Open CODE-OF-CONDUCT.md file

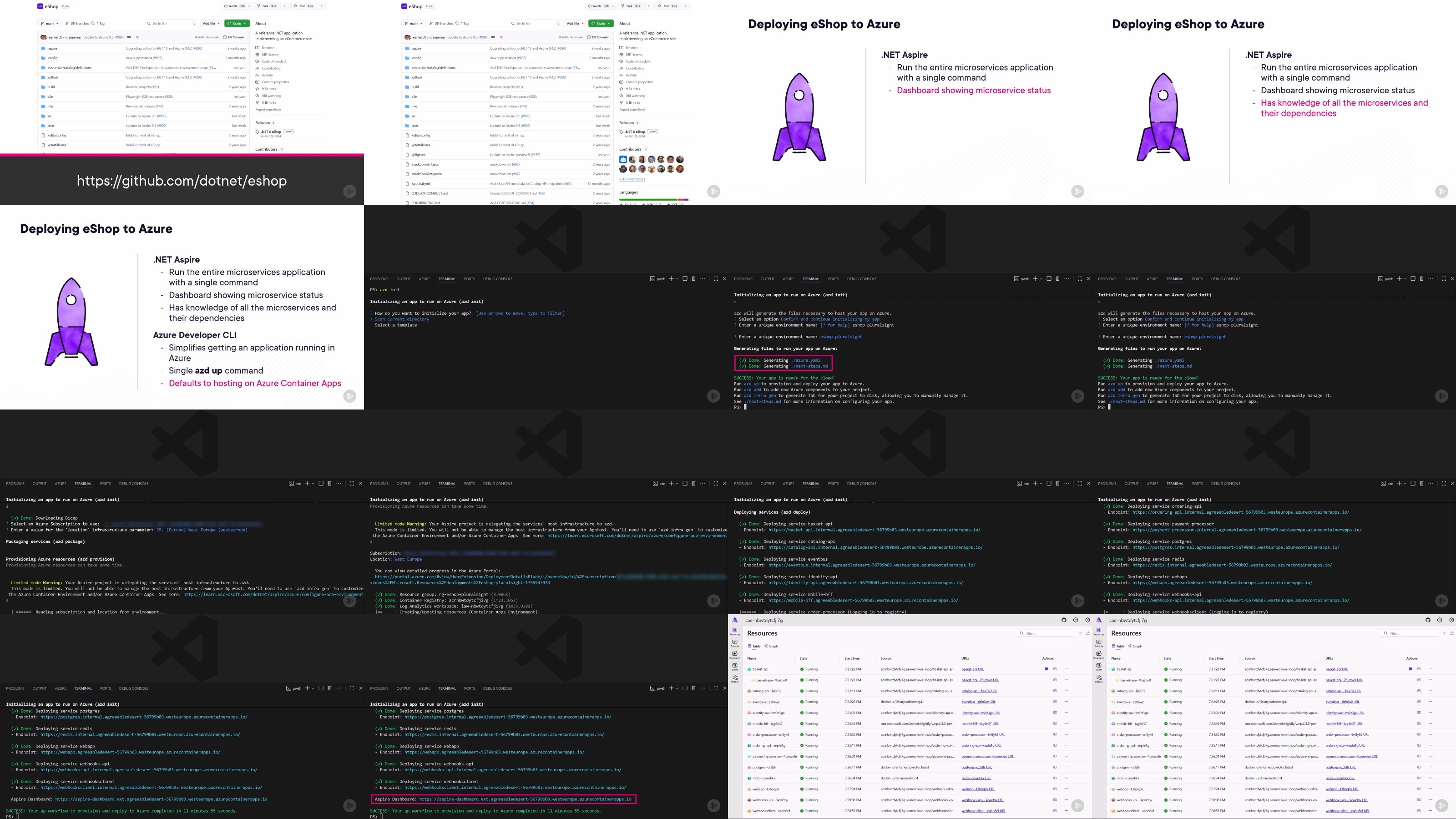[x=430, y=193]
